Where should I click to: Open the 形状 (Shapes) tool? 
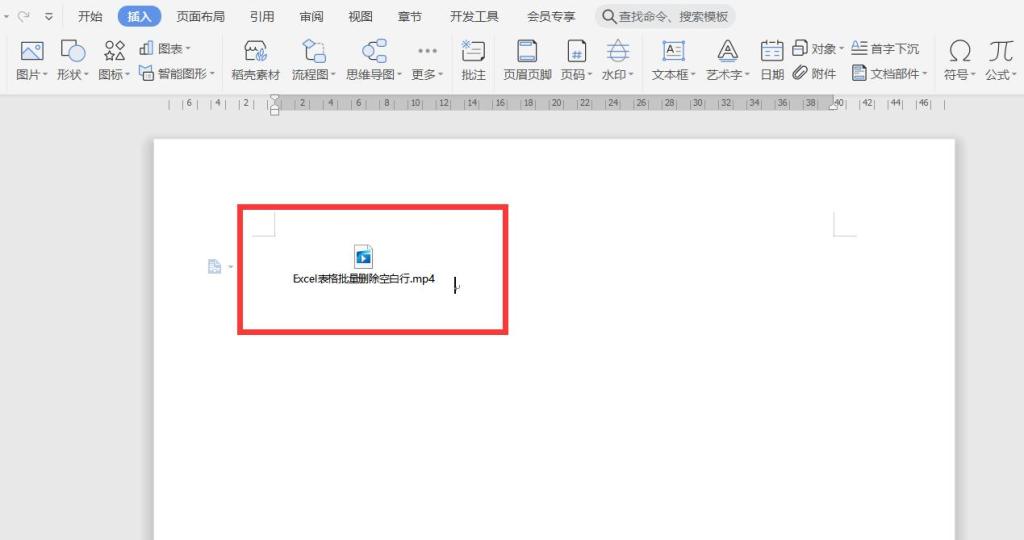point(73,52)
